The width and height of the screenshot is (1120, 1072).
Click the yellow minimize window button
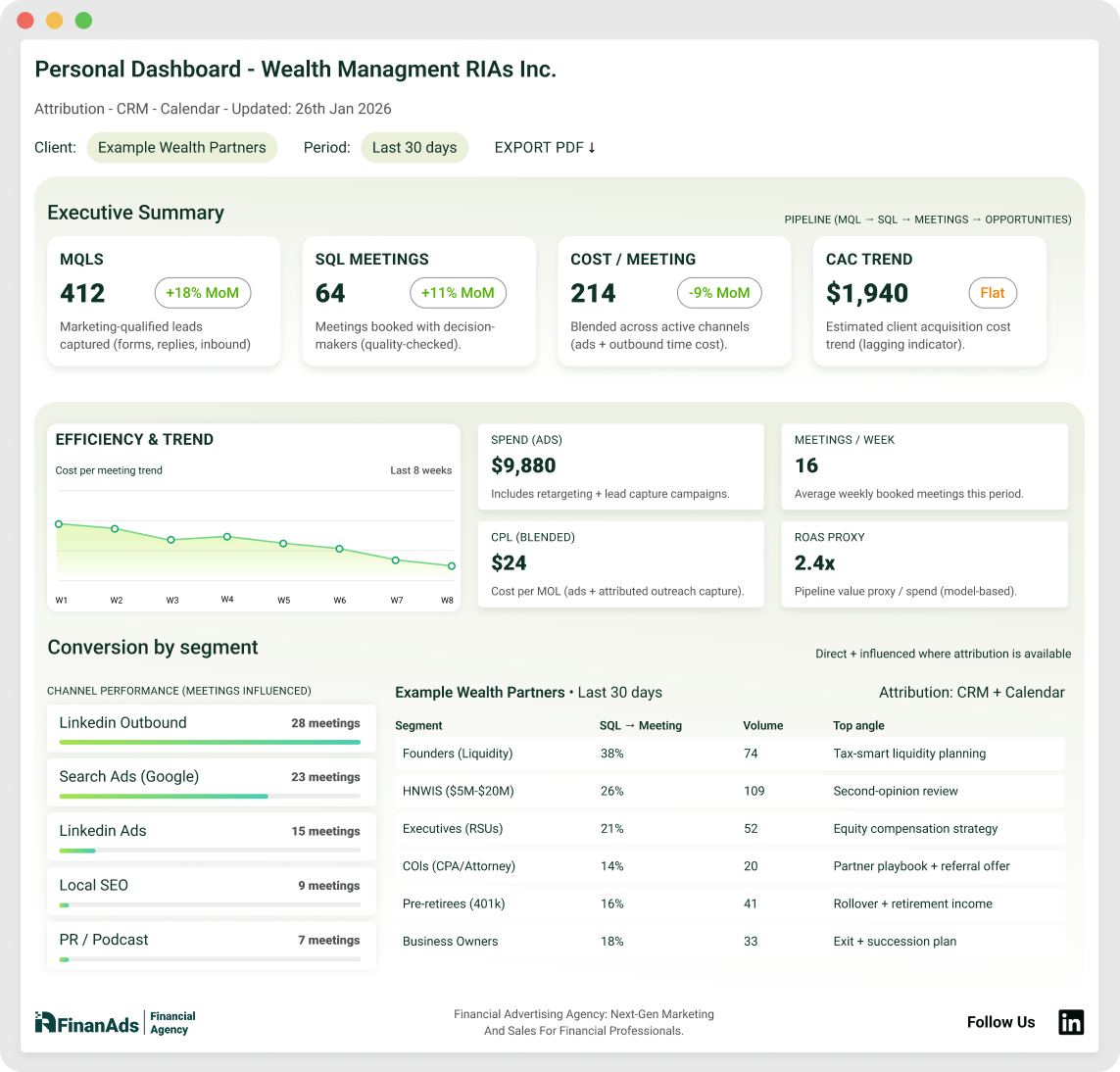tap(55, 21)
